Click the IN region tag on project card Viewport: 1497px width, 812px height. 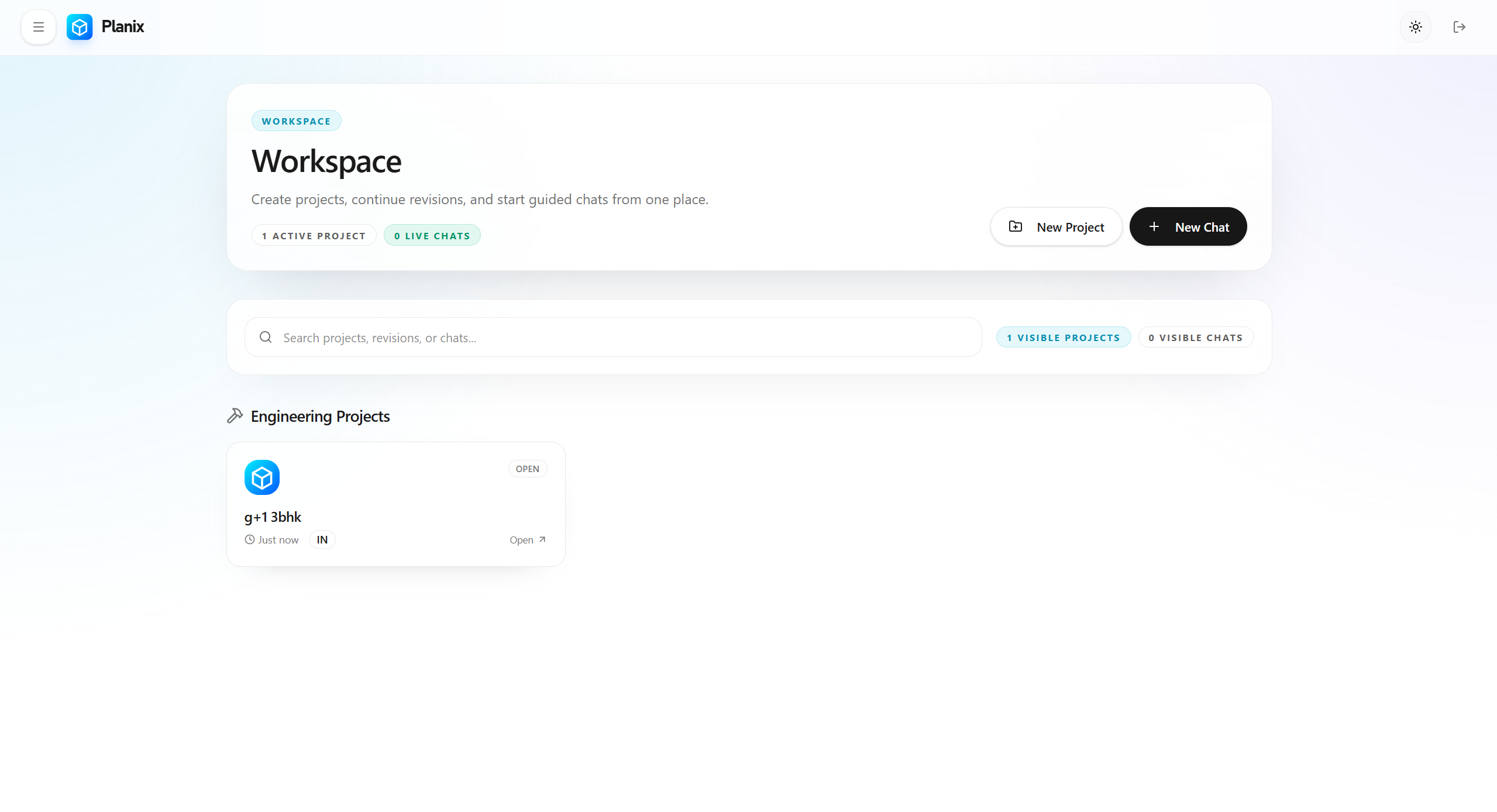pyautogui.click(x=322, y=540)
